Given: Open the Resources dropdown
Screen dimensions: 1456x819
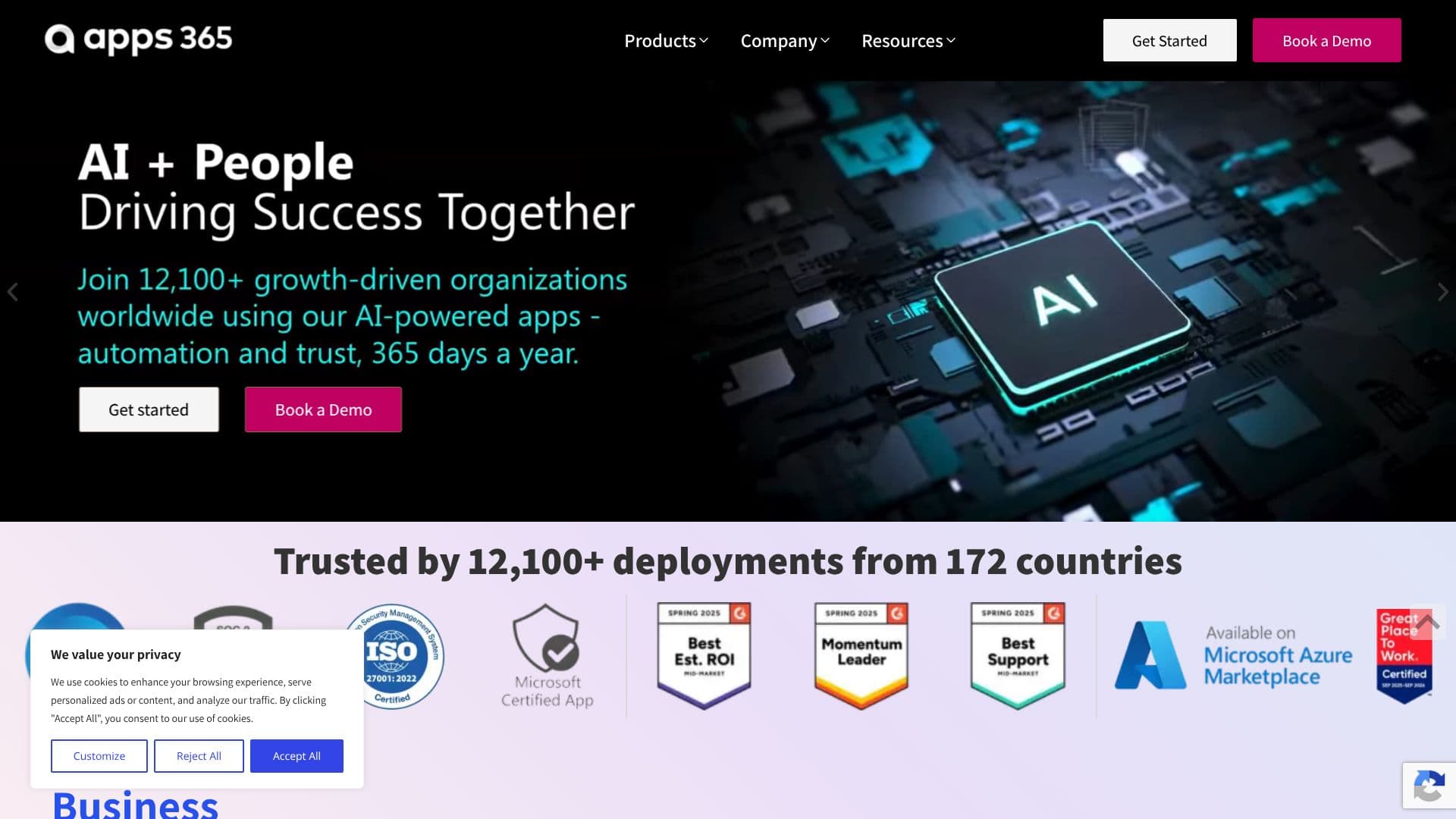Looking at the screenshot, I should click(908, 41).
